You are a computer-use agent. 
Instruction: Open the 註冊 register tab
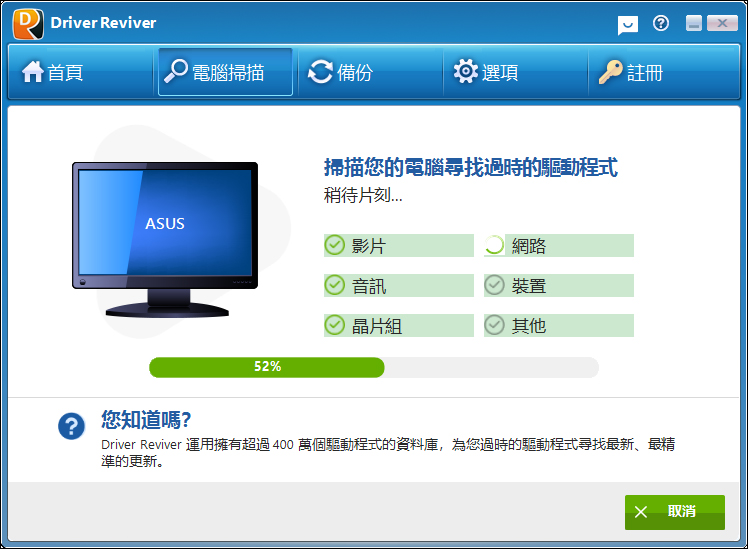click(663, 72)
